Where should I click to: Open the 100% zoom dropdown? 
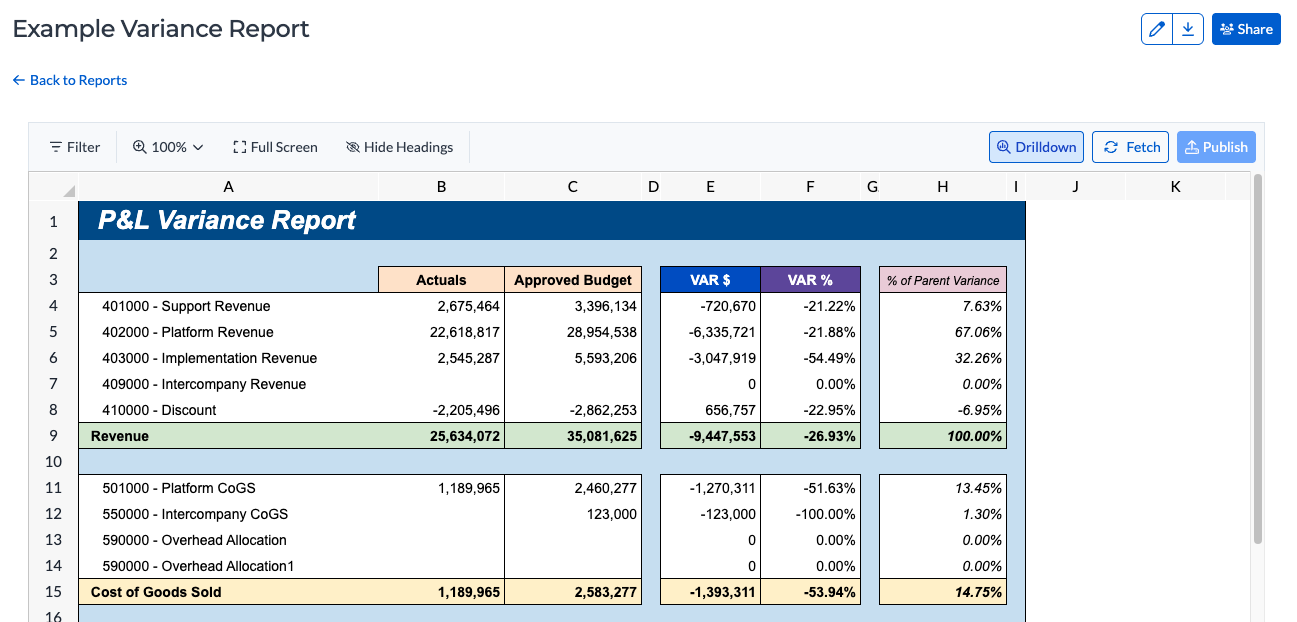click(168, 147)
